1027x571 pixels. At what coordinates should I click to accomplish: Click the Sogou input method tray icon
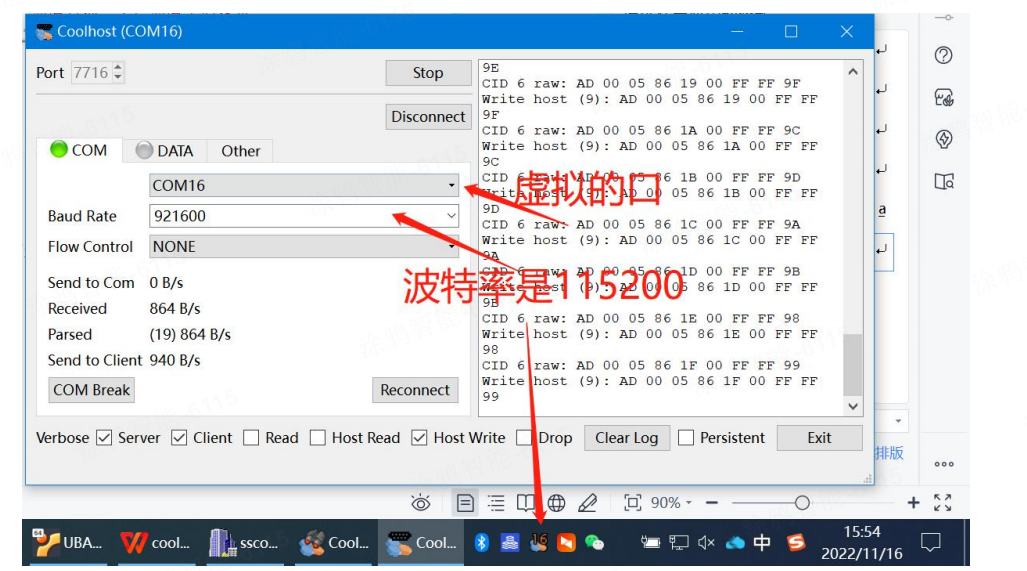pos(796,542)
